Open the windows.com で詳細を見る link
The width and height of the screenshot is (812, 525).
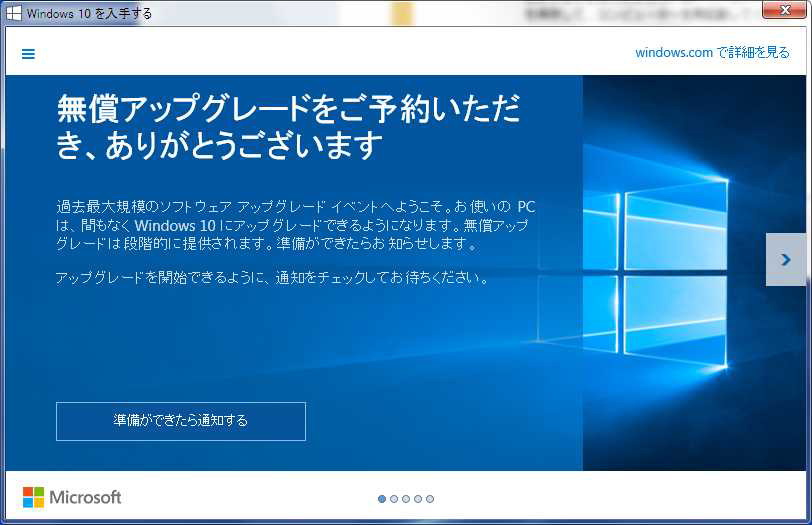[712, 53]
